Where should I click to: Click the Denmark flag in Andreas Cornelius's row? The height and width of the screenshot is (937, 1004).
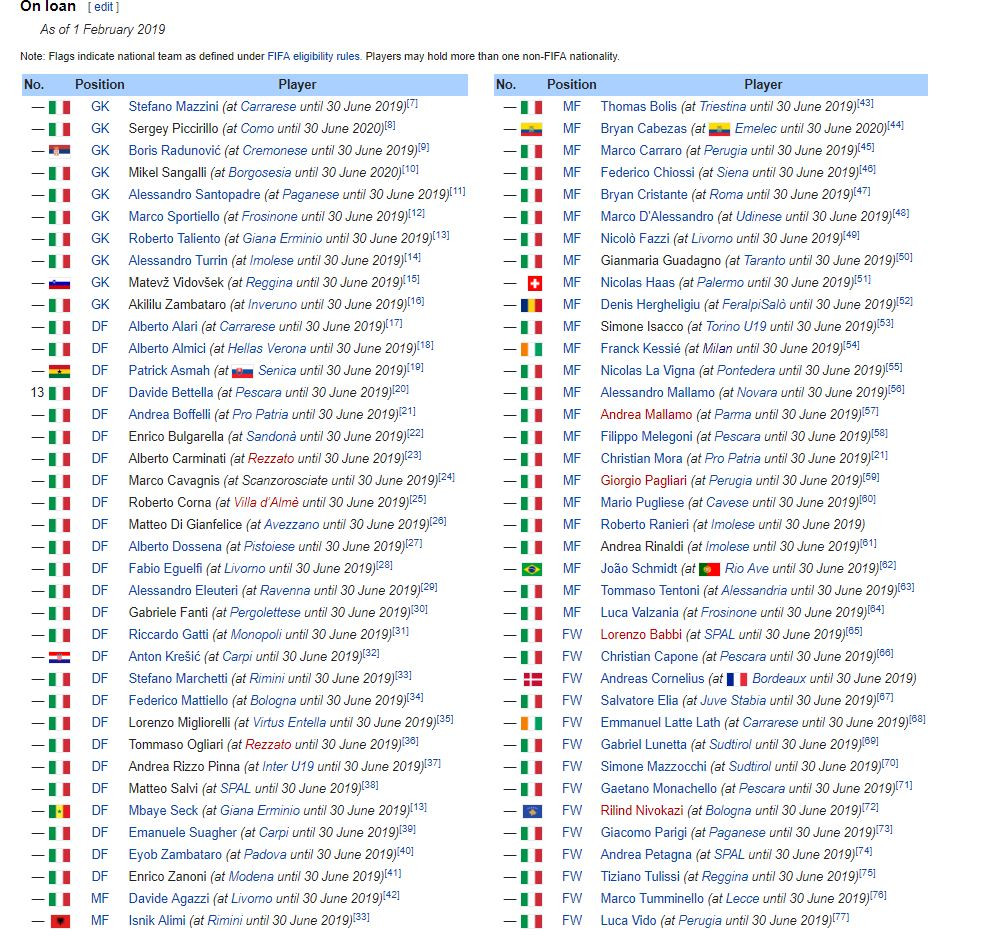(533, 679)
